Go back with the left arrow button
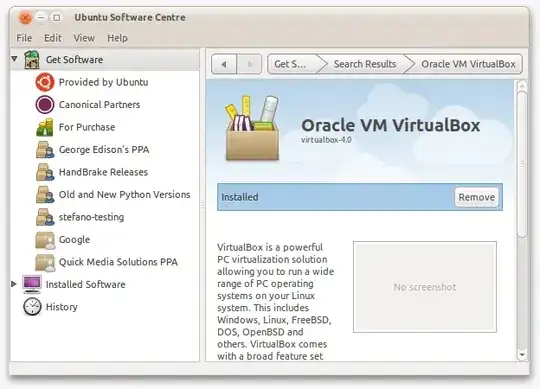Screen dimensions: 540x389 coord(224,64)
